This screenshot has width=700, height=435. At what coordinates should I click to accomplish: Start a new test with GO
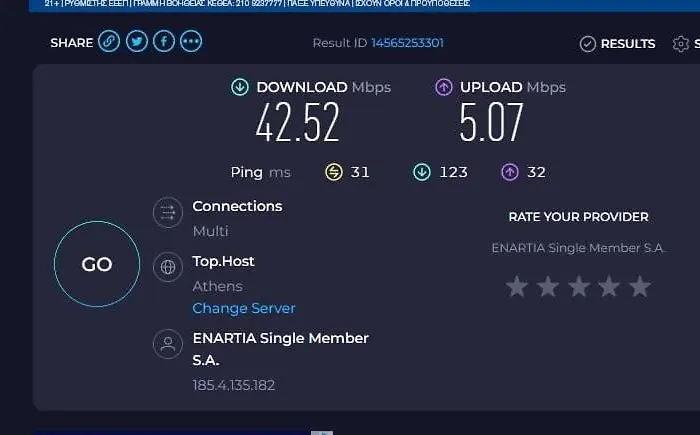[x=97, y=264]
